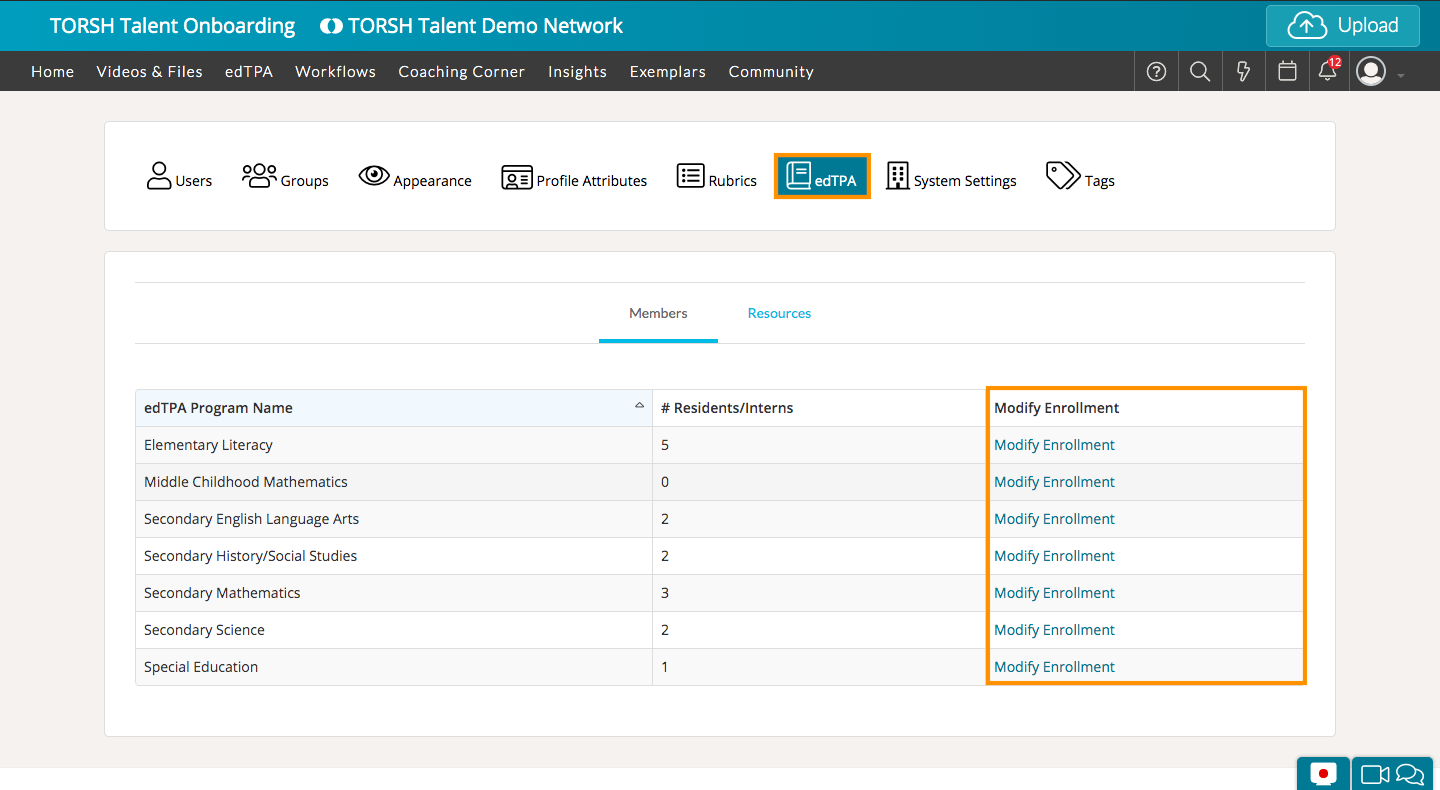Expand the account dropdown arrow beside avatar
The image size is (1440, 790).
point(1401,76)
